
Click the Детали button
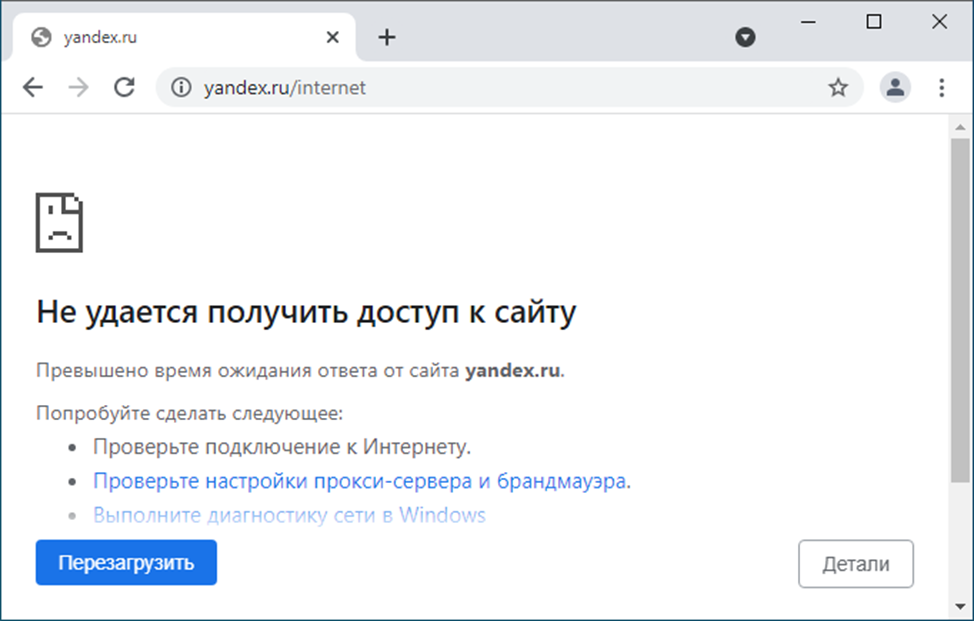coord(856,564)
